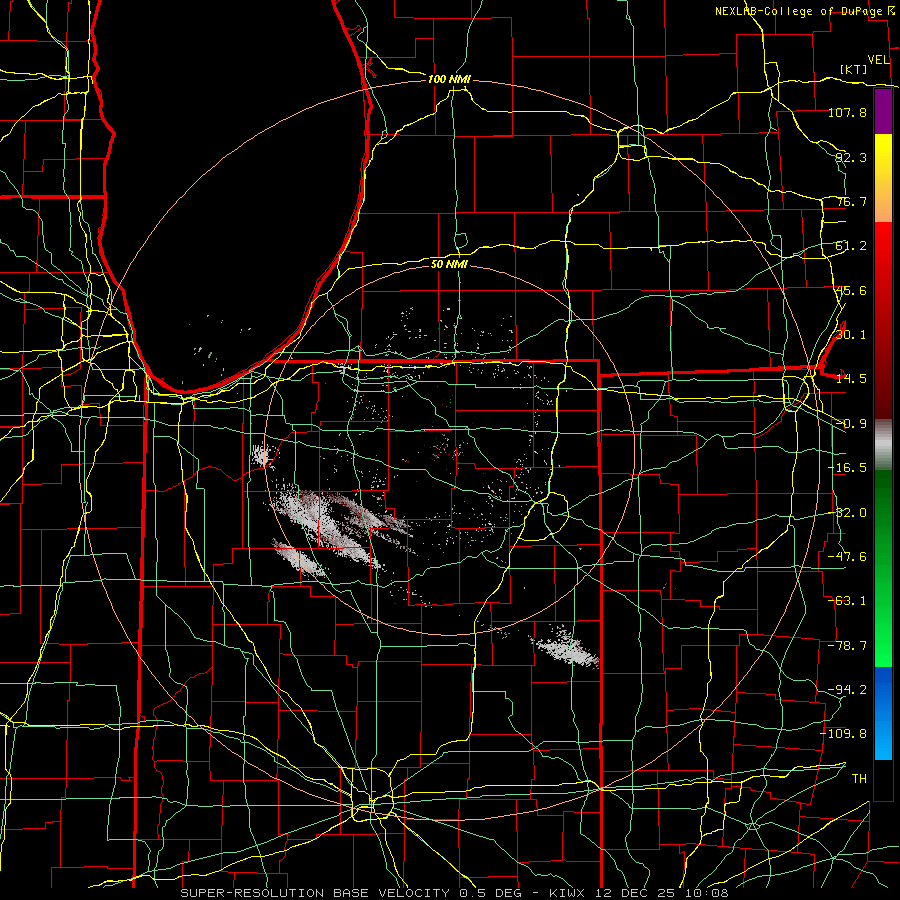900x900 pixels.
Task: Click the purple segment of velocity color bar
Action: click(883, 111)
